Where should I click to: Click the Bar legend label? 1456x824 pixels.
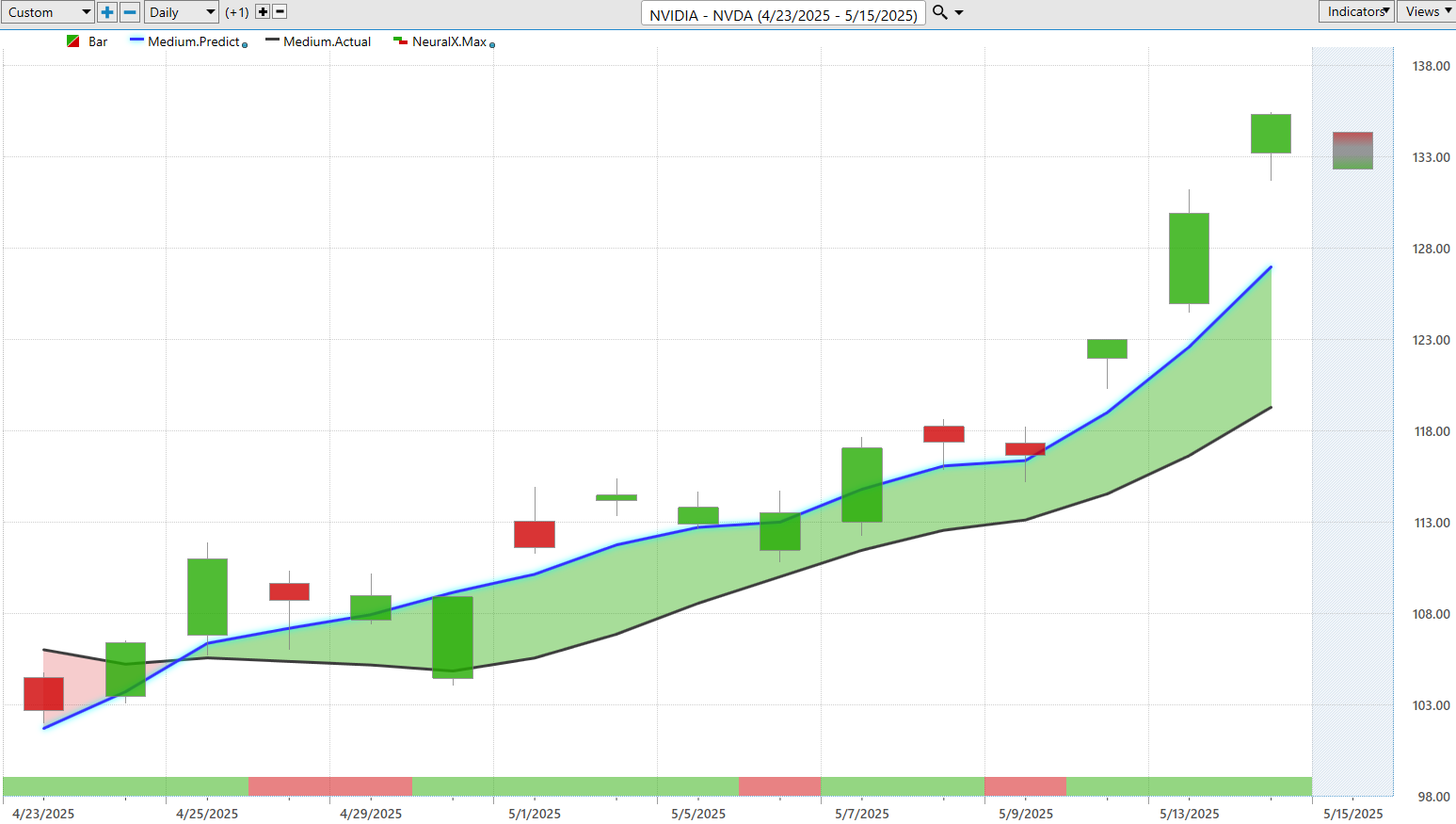[x=98, y=41]
